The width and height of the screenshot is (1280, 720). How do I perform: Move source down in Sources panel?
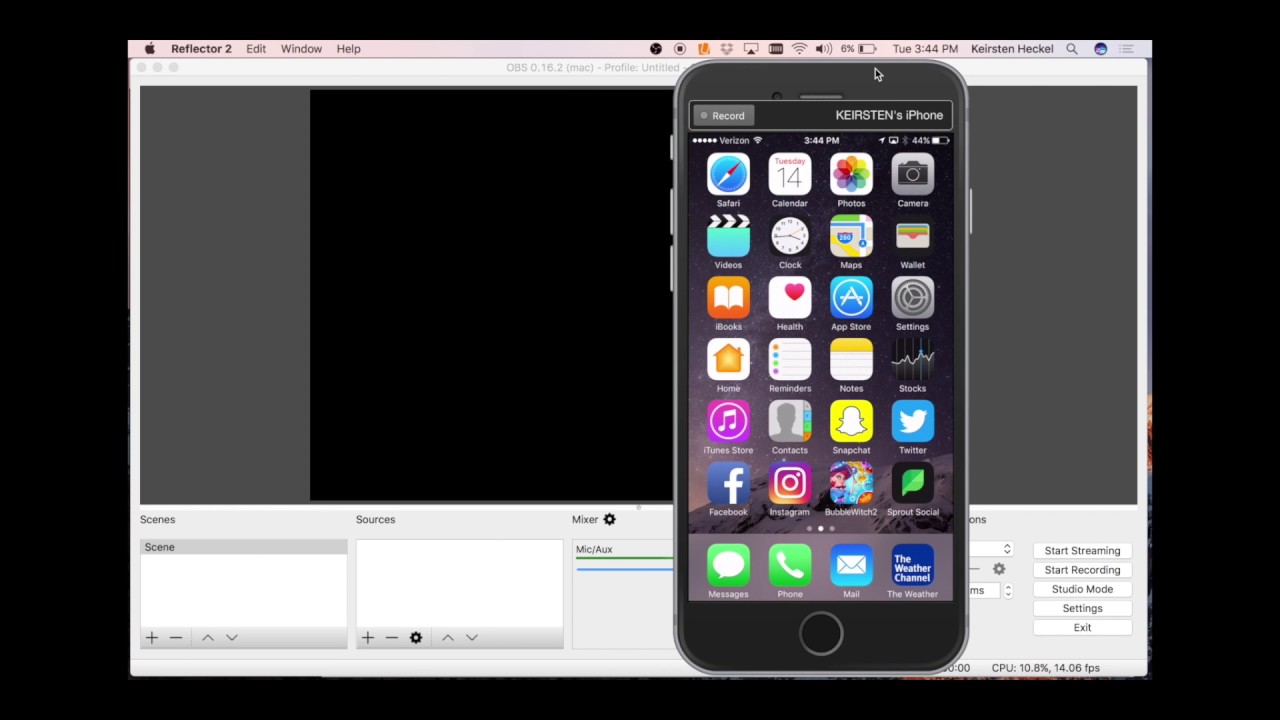click(472, 638)
